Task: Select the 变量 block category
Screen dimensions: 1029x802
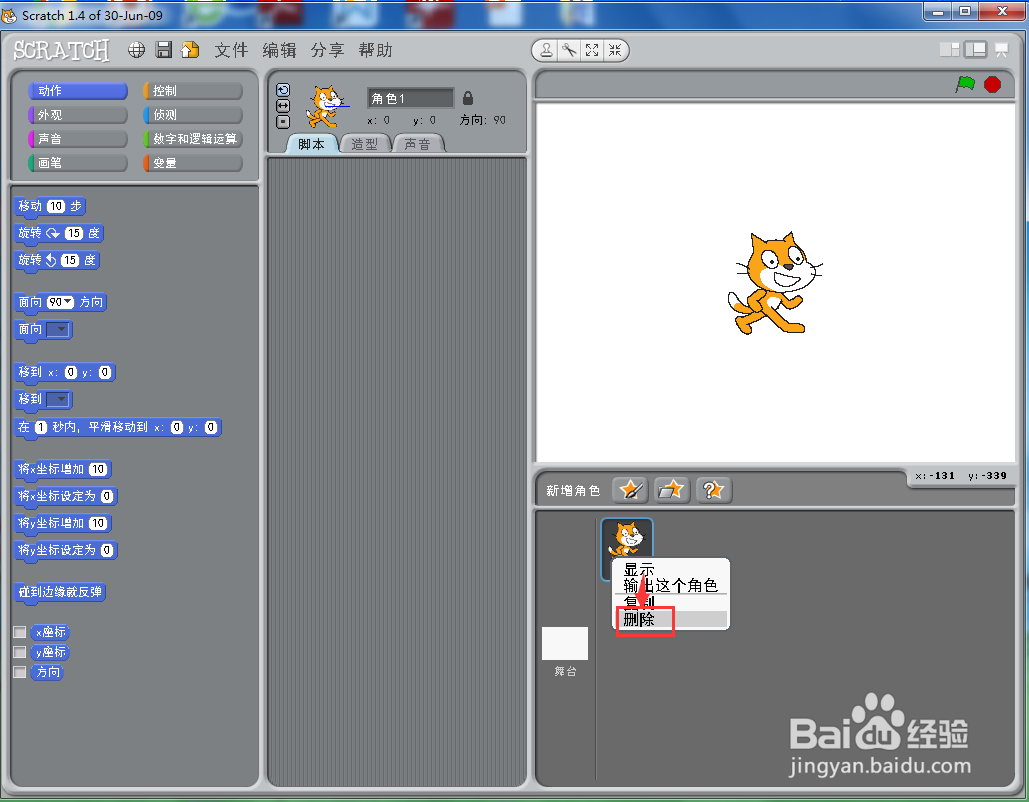Action: point(192,163)
